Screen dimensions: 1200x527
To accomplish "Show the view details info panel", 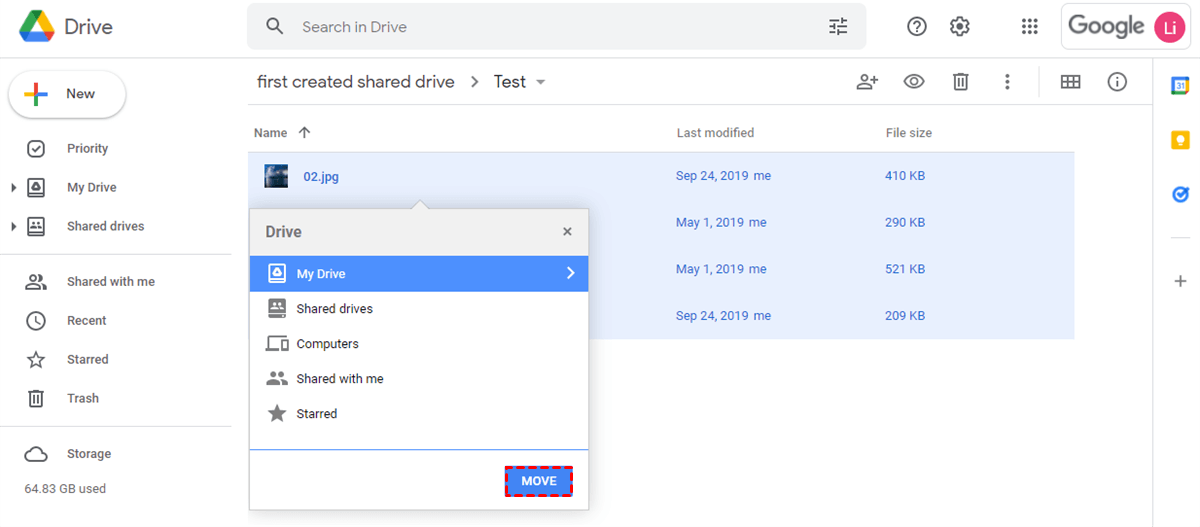I will pos(1117,82).
